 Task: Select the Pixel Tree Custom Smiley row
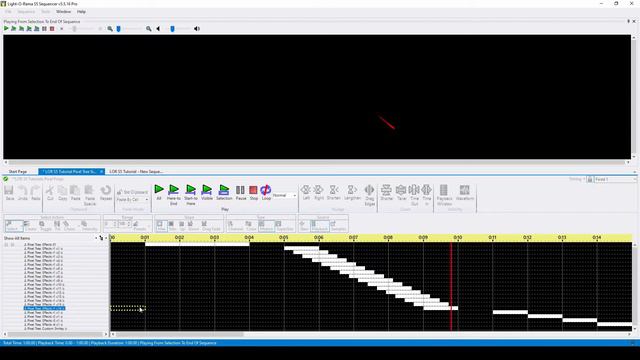[45, 329]
